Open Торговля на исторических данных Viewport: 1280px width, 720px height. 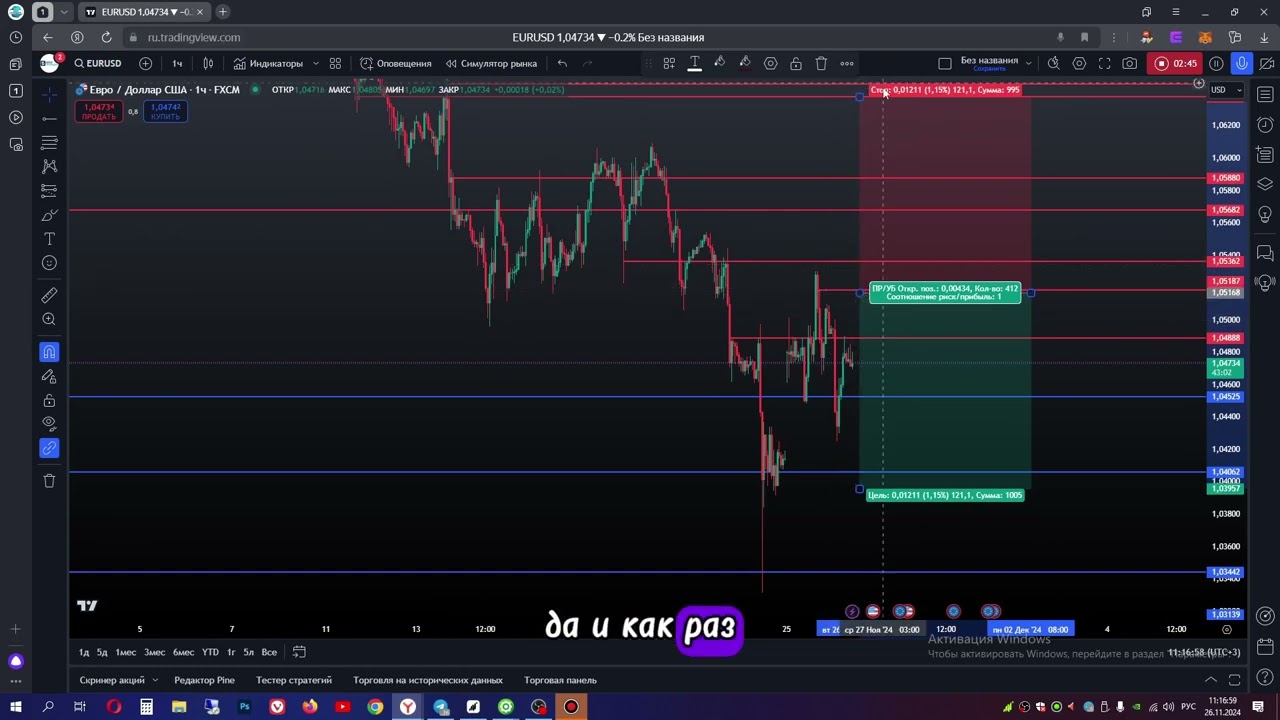pyautogui.click(x=428, y=680)
